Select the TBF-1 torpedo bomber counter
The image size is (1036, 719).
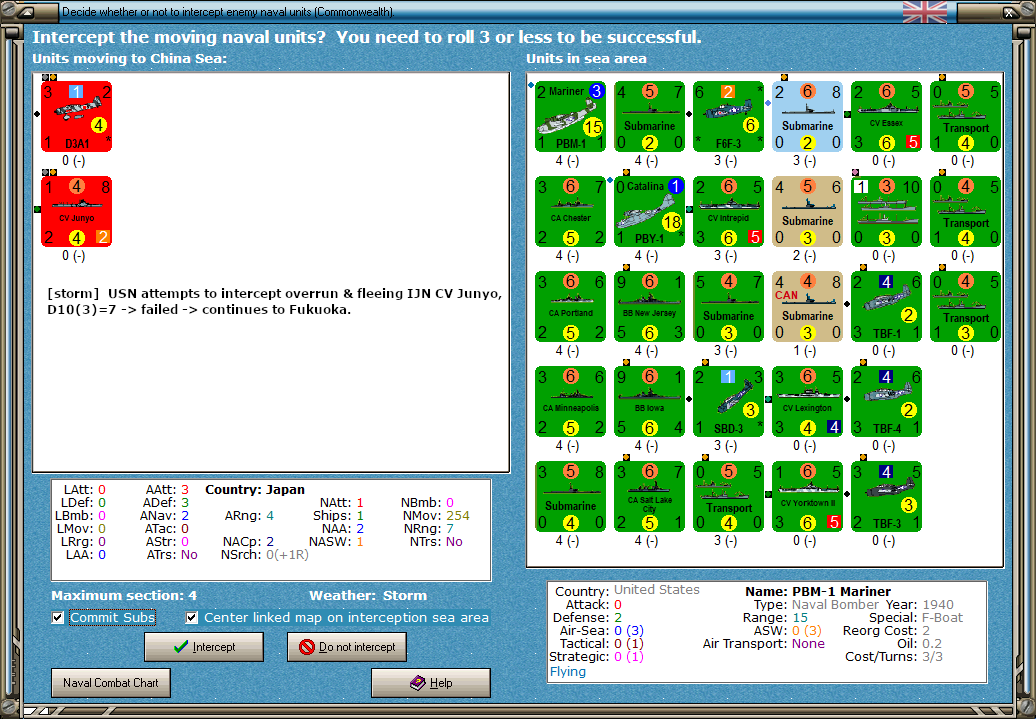[x=887, y=307]
